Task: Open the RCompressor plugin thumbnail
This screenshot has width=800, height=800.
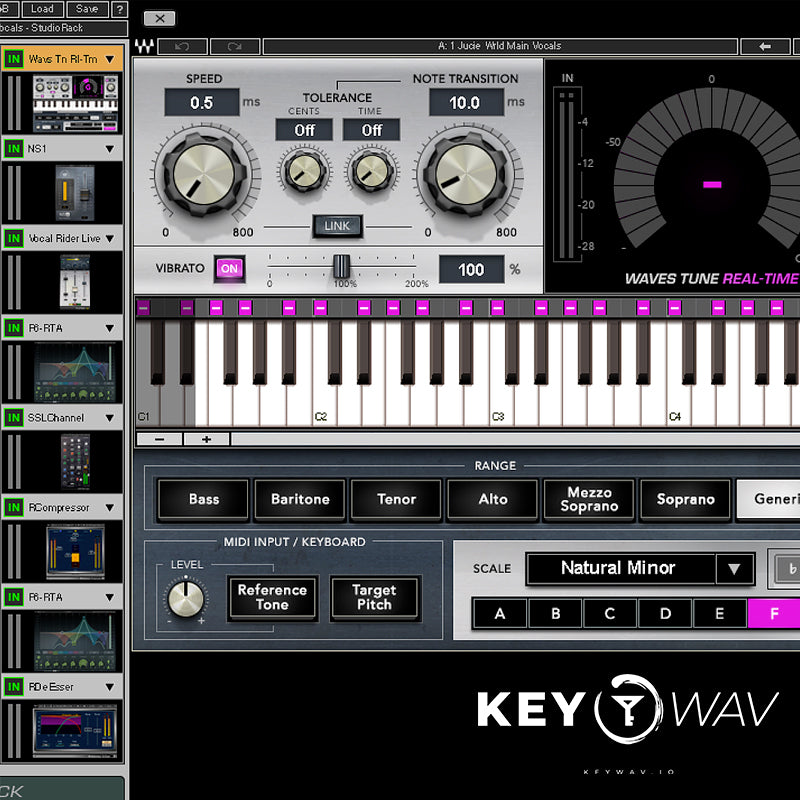Action: [x=75, y=552]
